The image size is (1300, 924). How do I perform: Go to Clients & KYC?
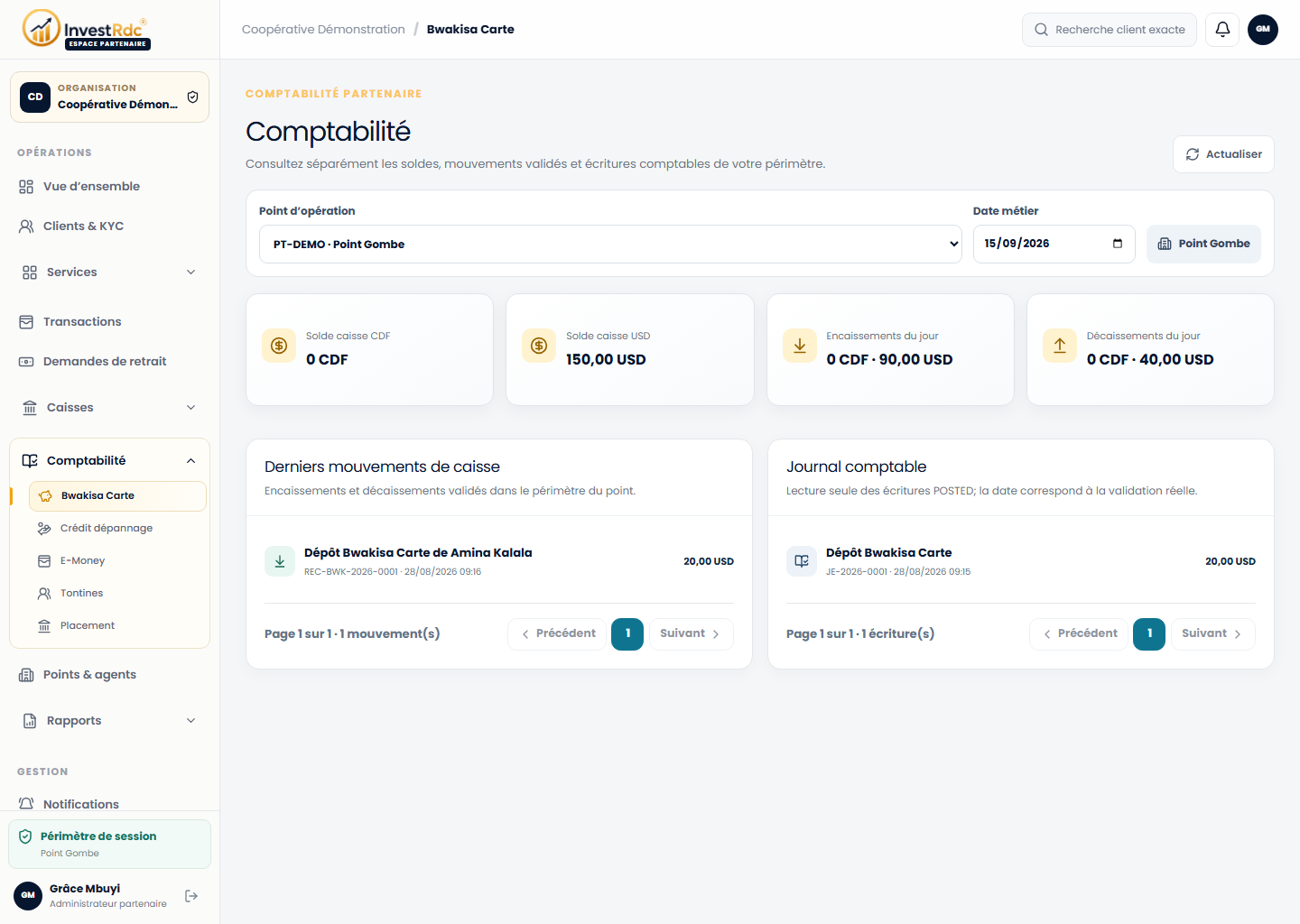pos(109,226)
